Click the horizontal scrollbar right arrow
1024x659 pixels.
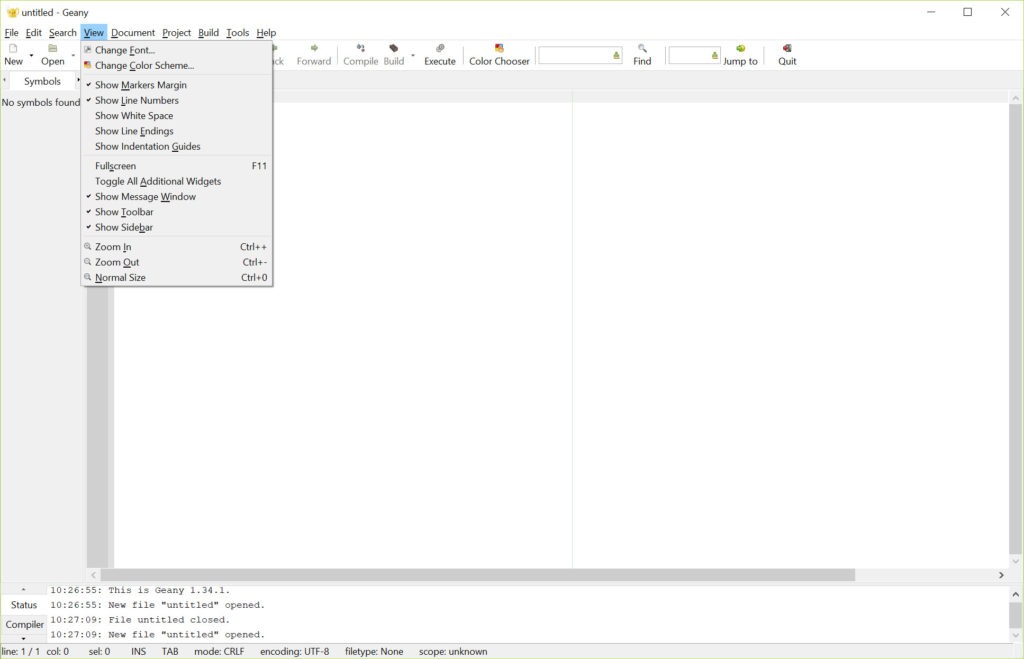(x=1001, y=575)
